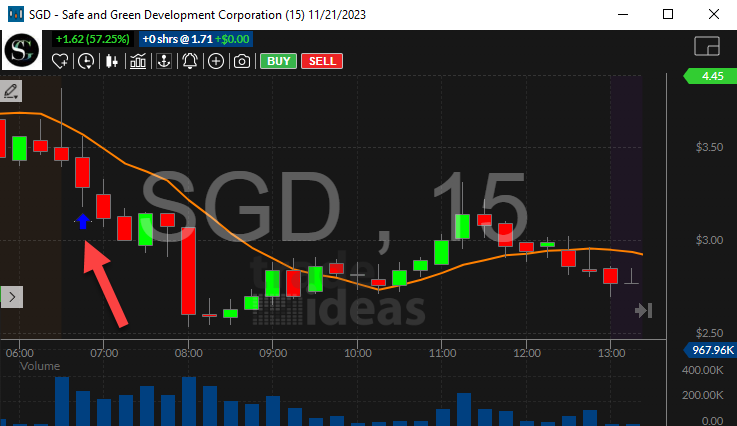Click the $3.00 price axis label

coord(709,240)
